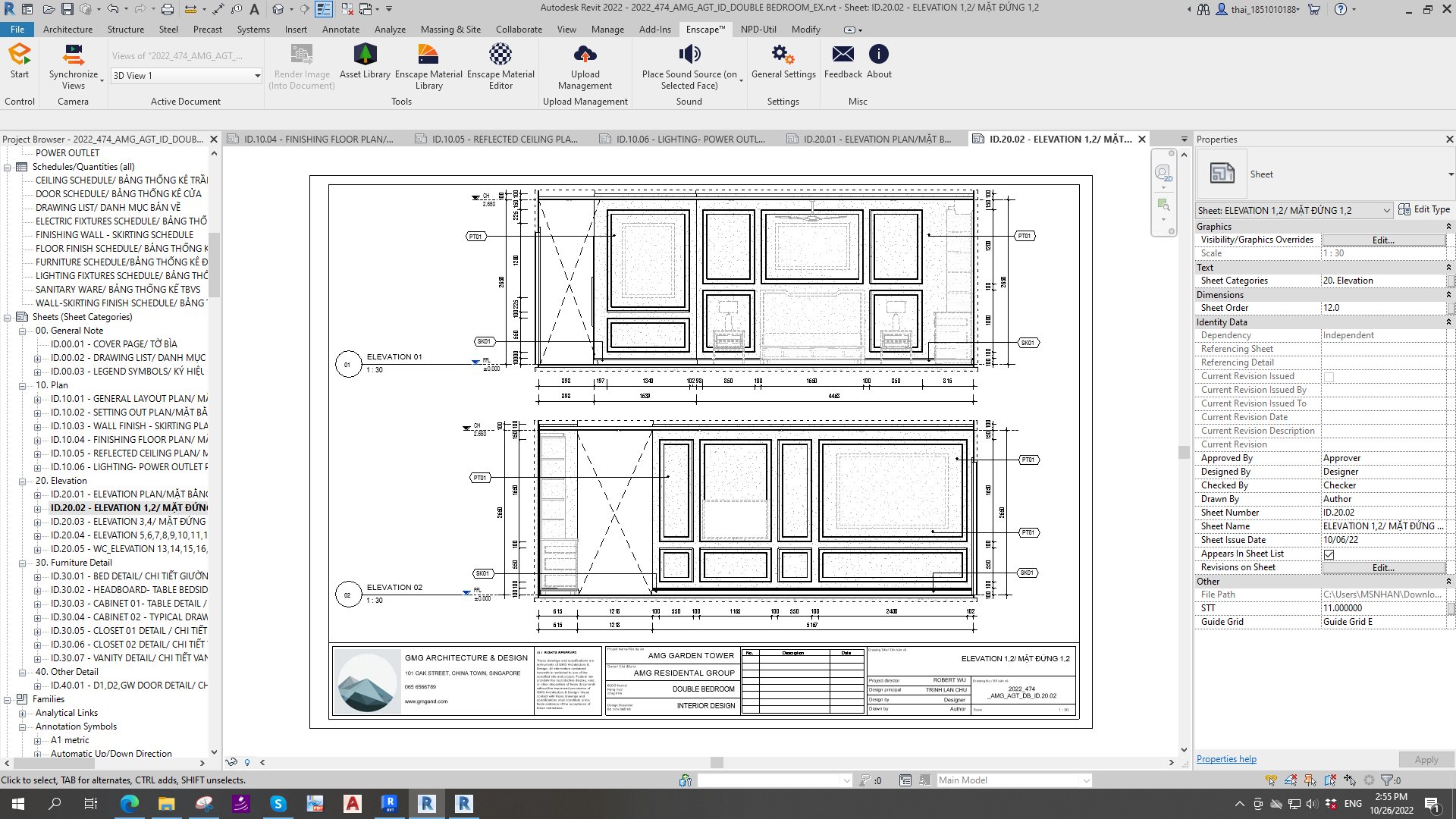Edit the Sheet Order value field
The image size is (1456, 819).
coord(1384,308)
